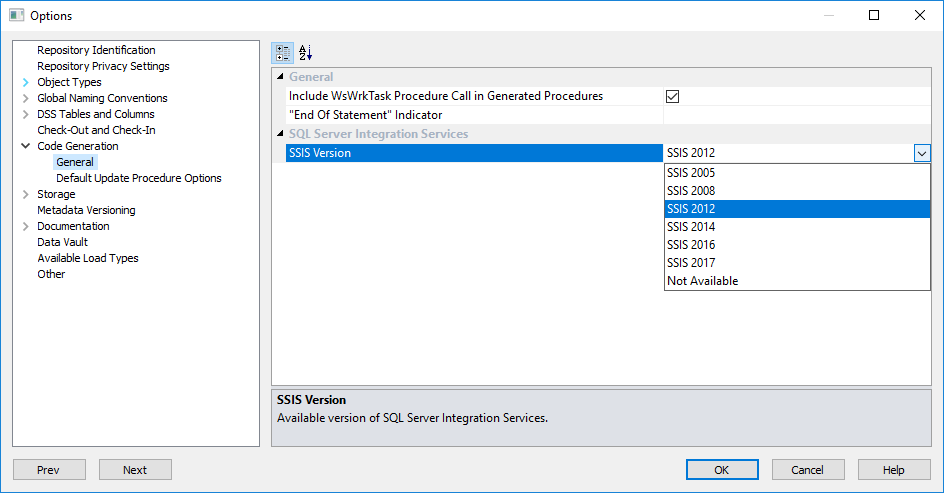This screenshot has width=944, height=493.
Task: Expand the Storage tree node
Action: coord(25,194)
